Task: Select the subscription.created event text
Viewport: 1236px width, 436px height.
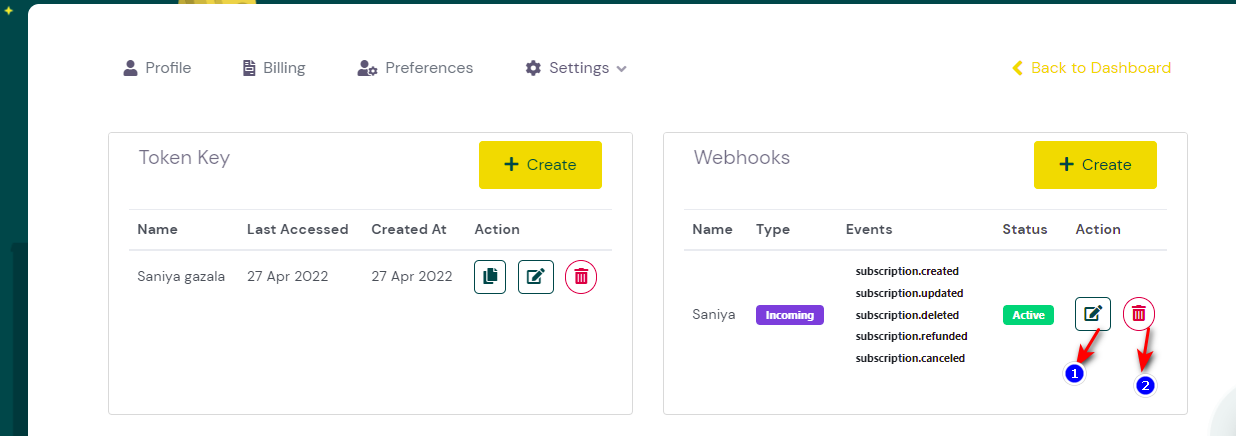Action: click(x=907, y=271)
